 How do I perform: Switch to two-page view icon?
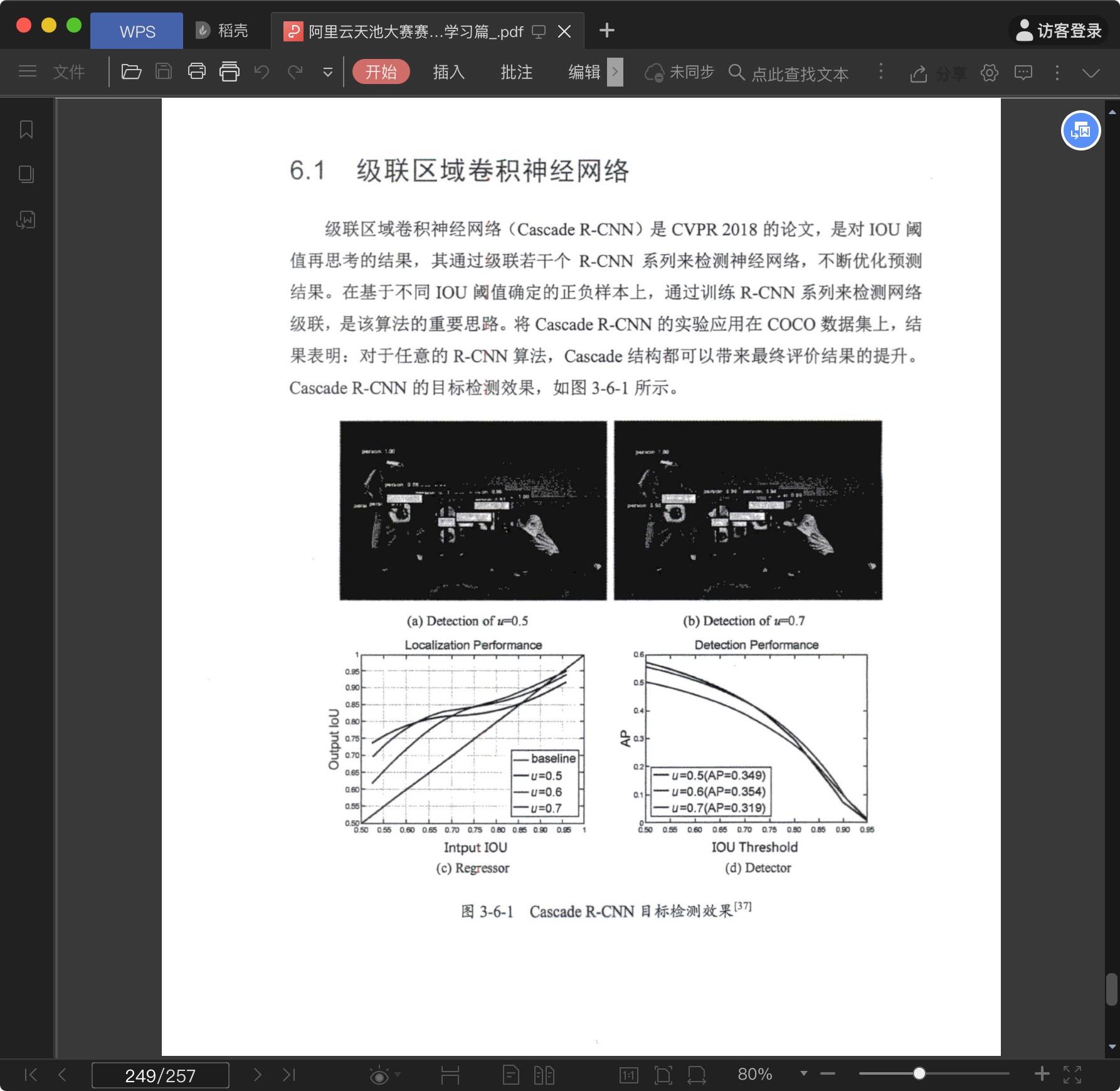coord(544,1075)
